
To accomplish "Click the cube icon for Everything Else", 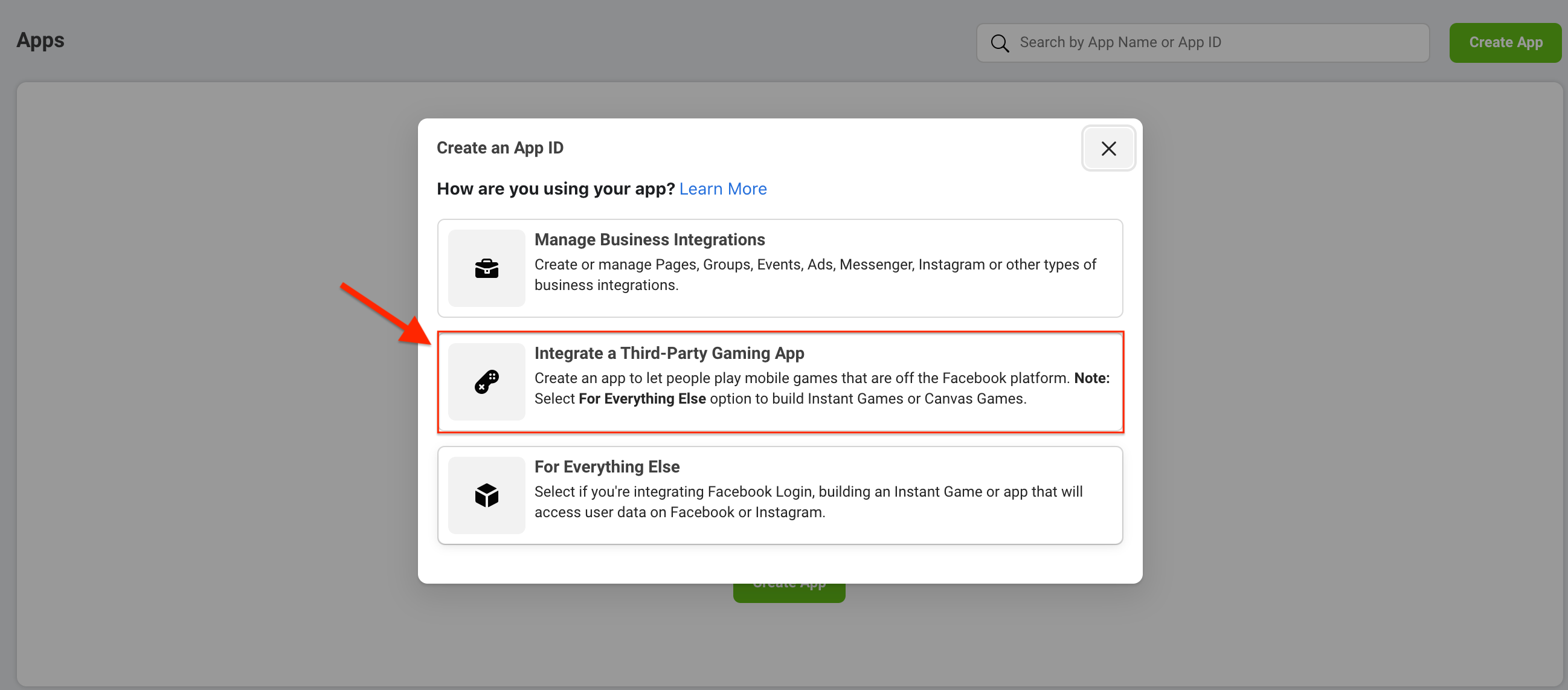I will click(486, 495).
